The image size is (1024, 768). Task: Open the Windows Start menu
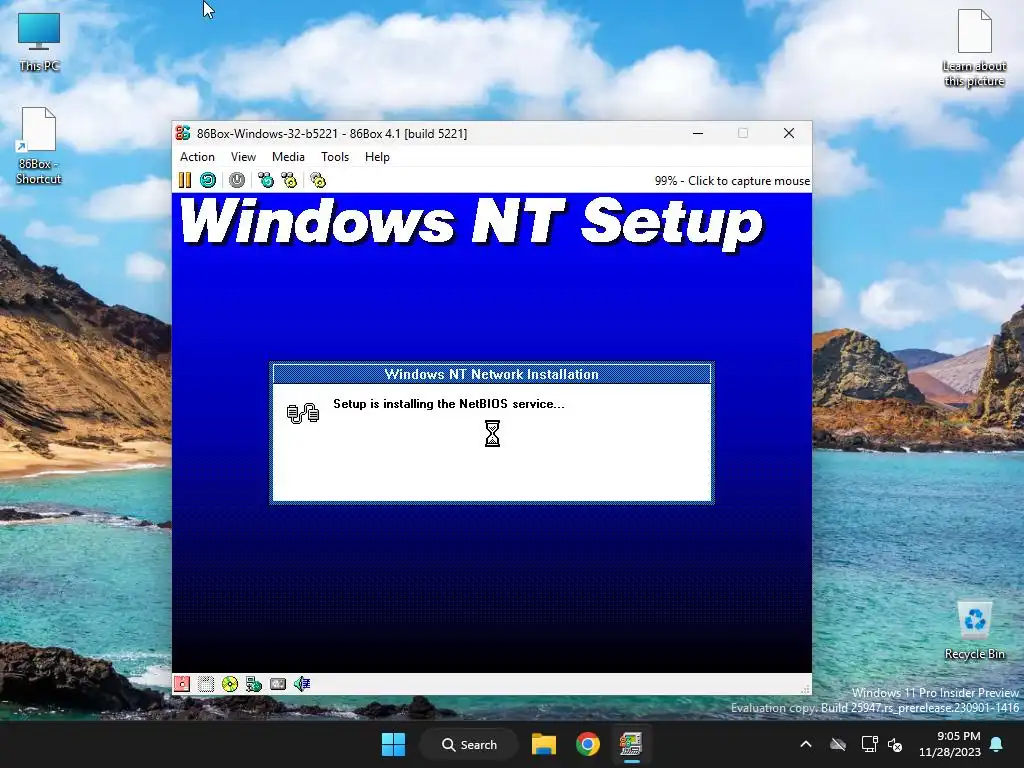click(393, 744)
